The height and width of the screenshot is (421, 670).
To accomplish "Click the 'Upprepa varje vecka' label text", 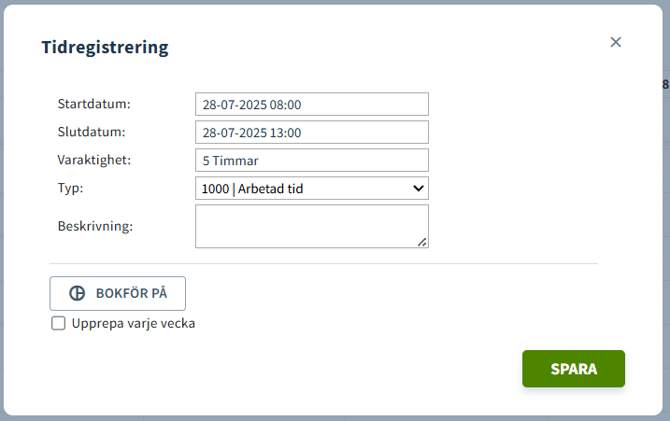I will click(133, 323).
